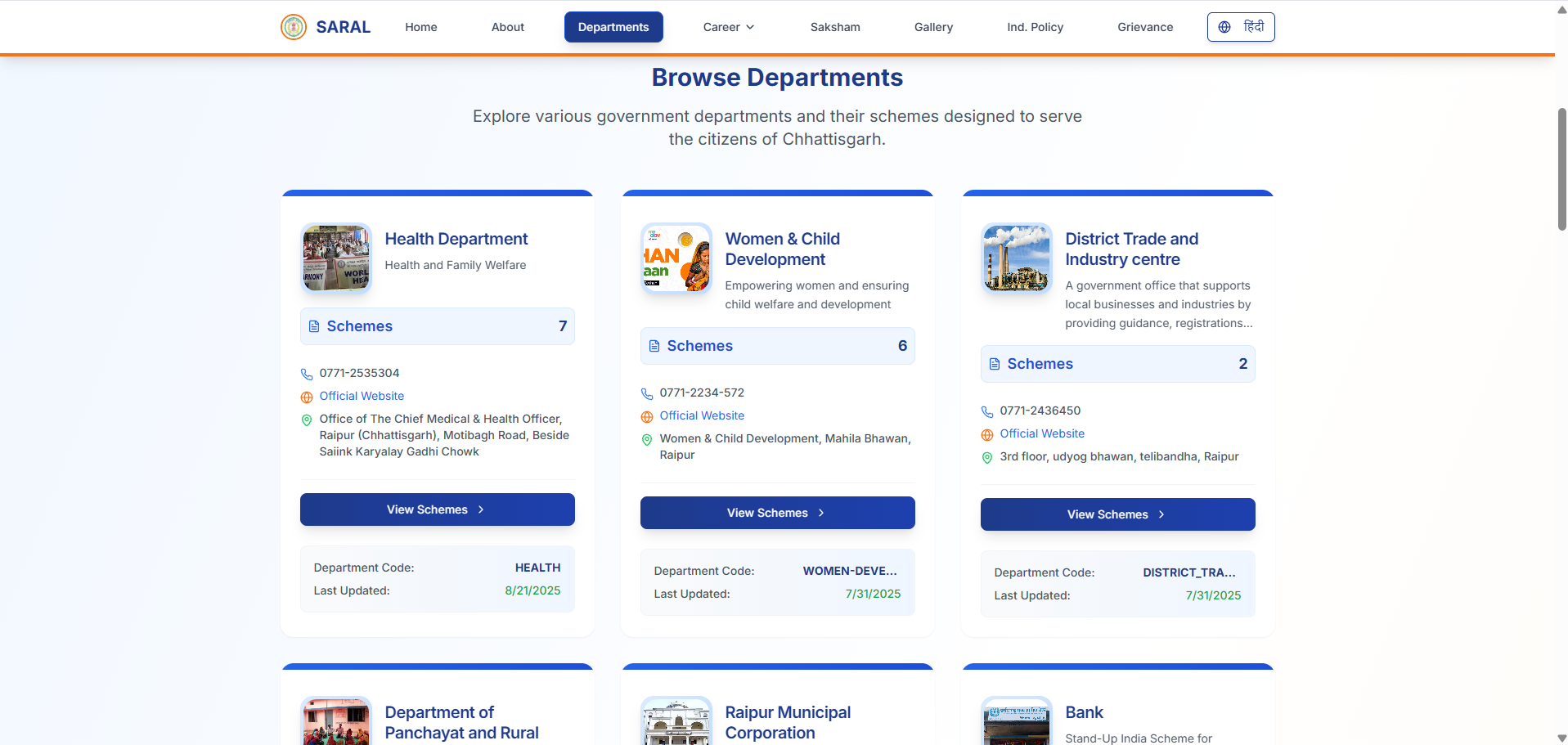Image resolution: width=1568 pixels, height=745 pixels.
Task: Open the Grievance menu item
Action: click(1145, 27)
